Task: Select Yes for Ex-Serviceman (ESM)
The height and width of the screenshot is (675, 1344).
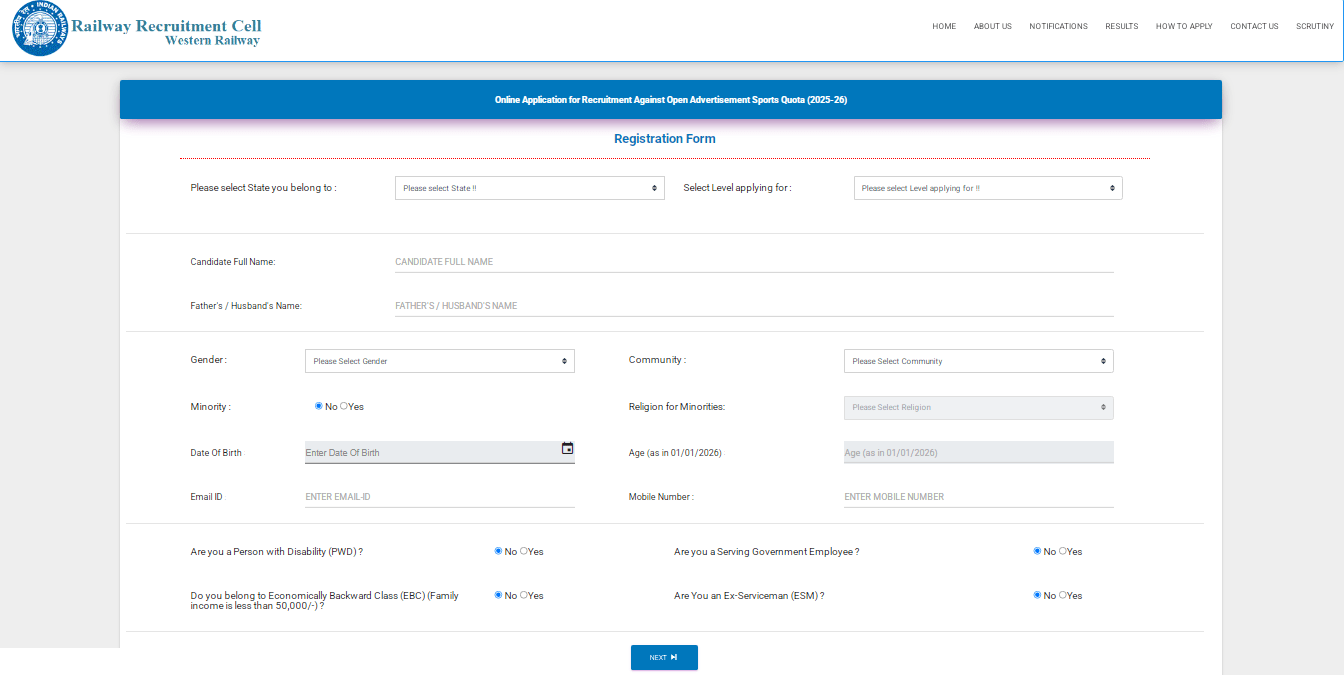Action: tap(1063, 595)
